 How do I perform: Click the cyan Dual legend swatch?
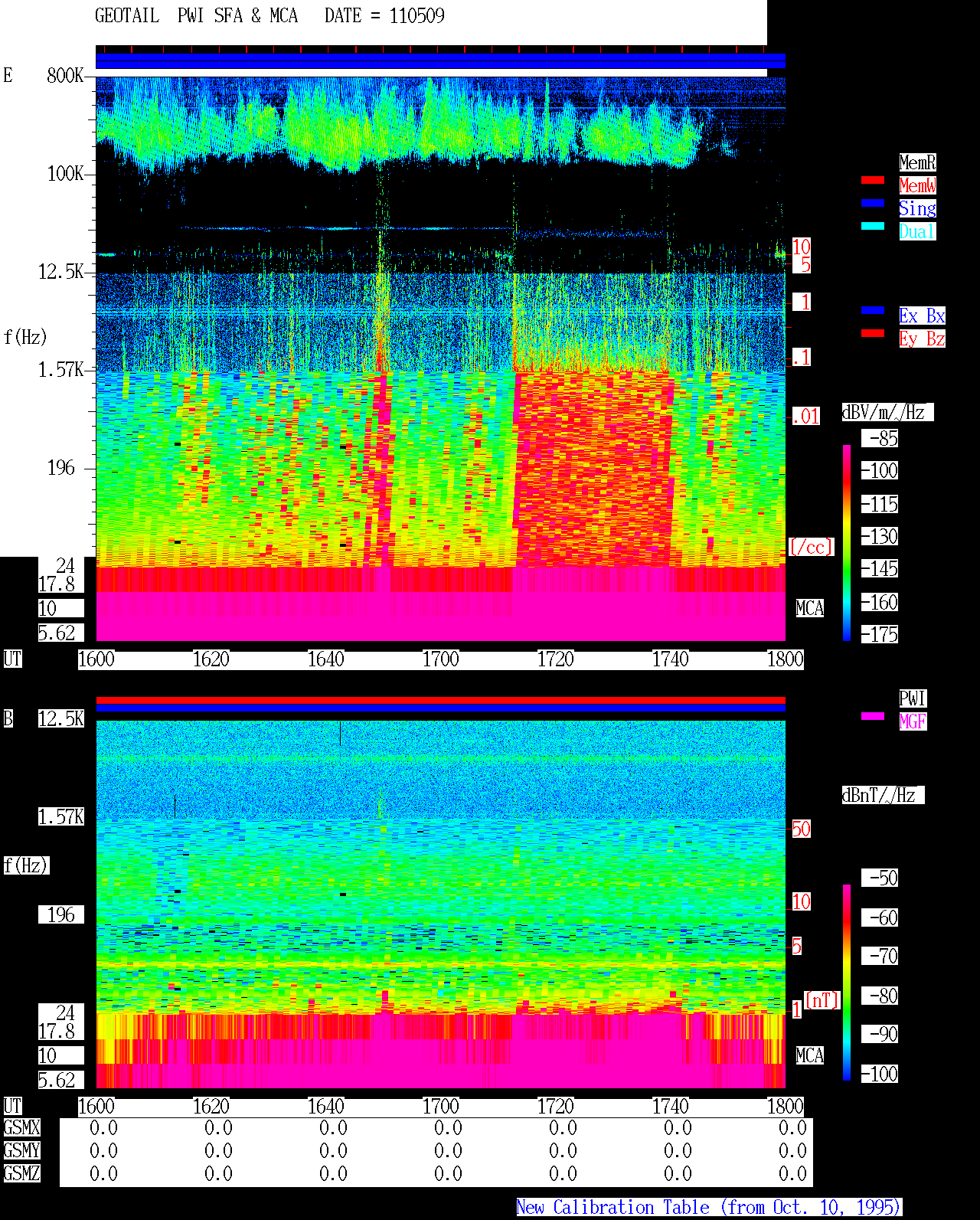pos(873,227)
